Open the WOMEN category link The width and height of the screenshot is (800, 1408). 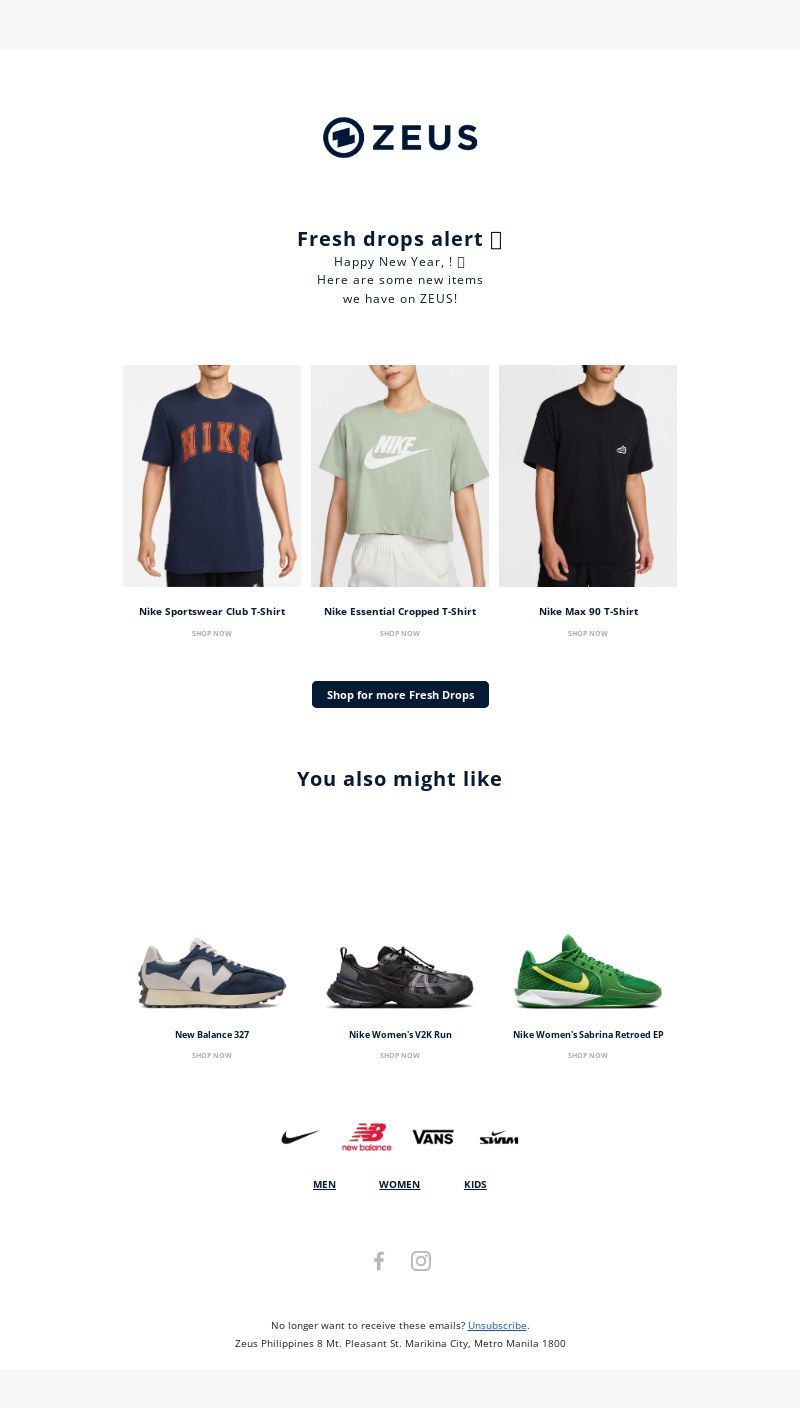tap(399, 1184)
